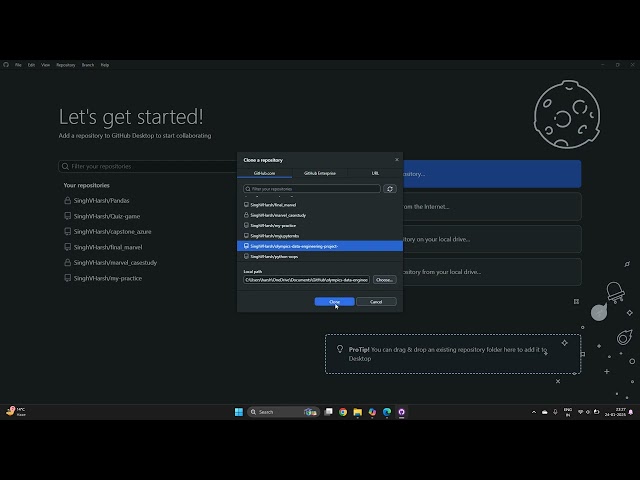Focus the dialog's Filter your repositories field
The width and height of the screenshot is (640, 480).
(312, 189)
